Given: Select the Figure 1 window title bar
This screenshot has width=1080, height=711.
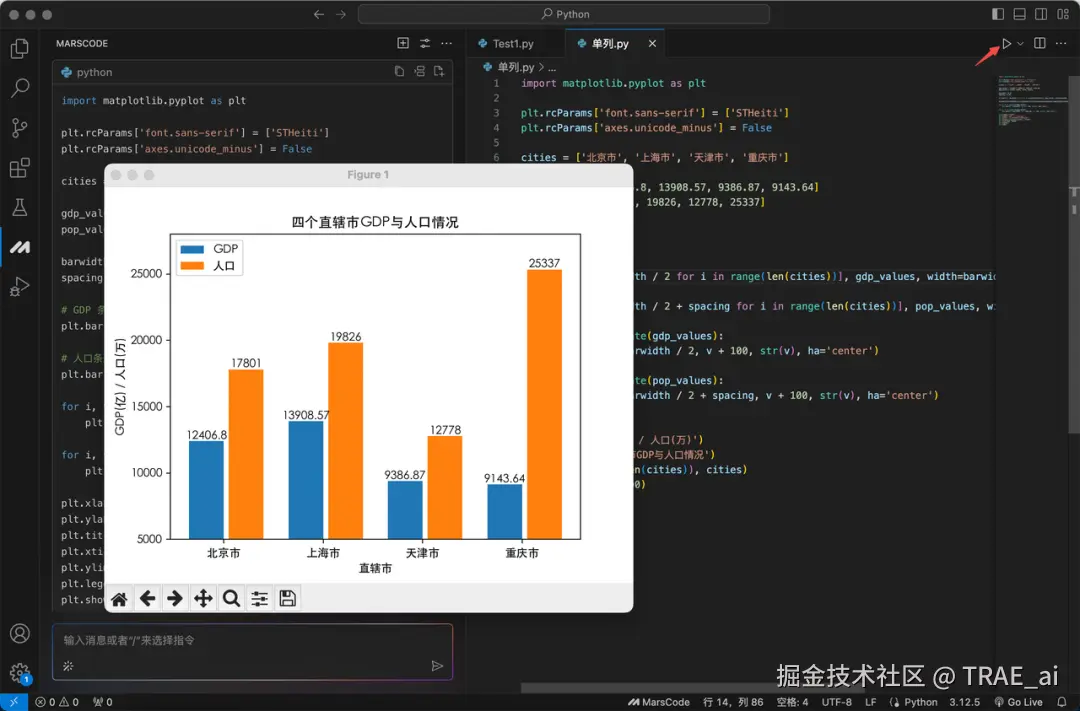Looking at the screenshot, I should 368,175.
